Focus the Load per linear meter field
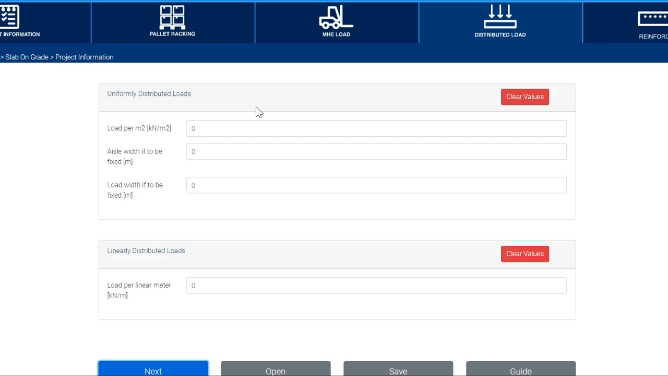The height and width of the screenshot is (376, 668). tap(376, 285)
